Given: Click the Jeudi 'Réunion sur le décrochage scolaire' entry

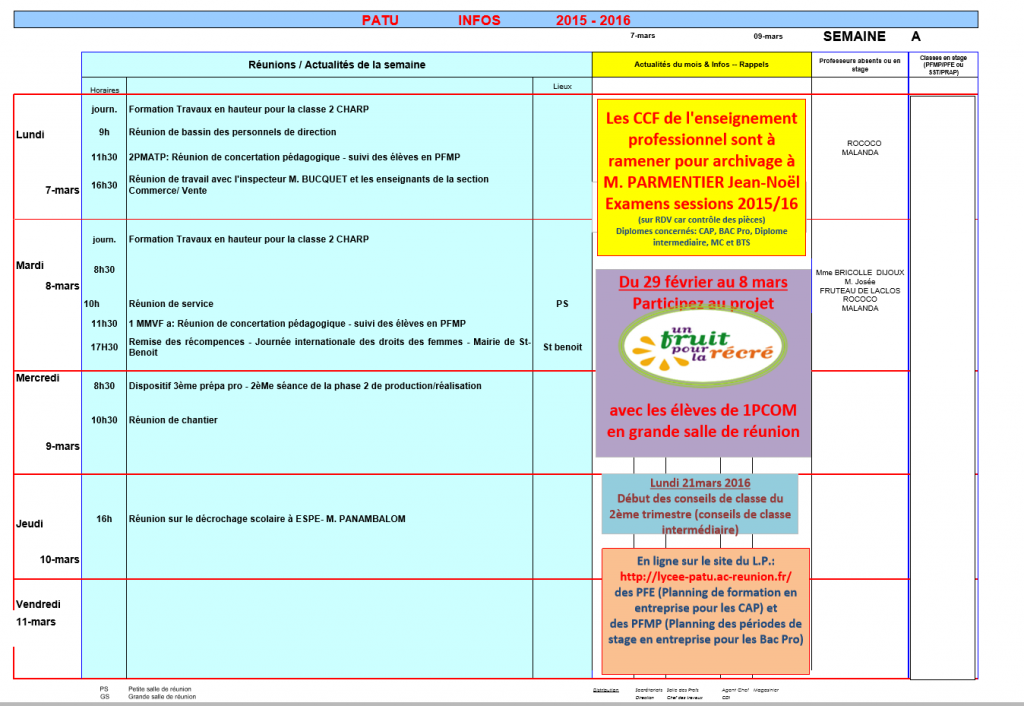Looking at the screenshot, I should click(267, 519).
